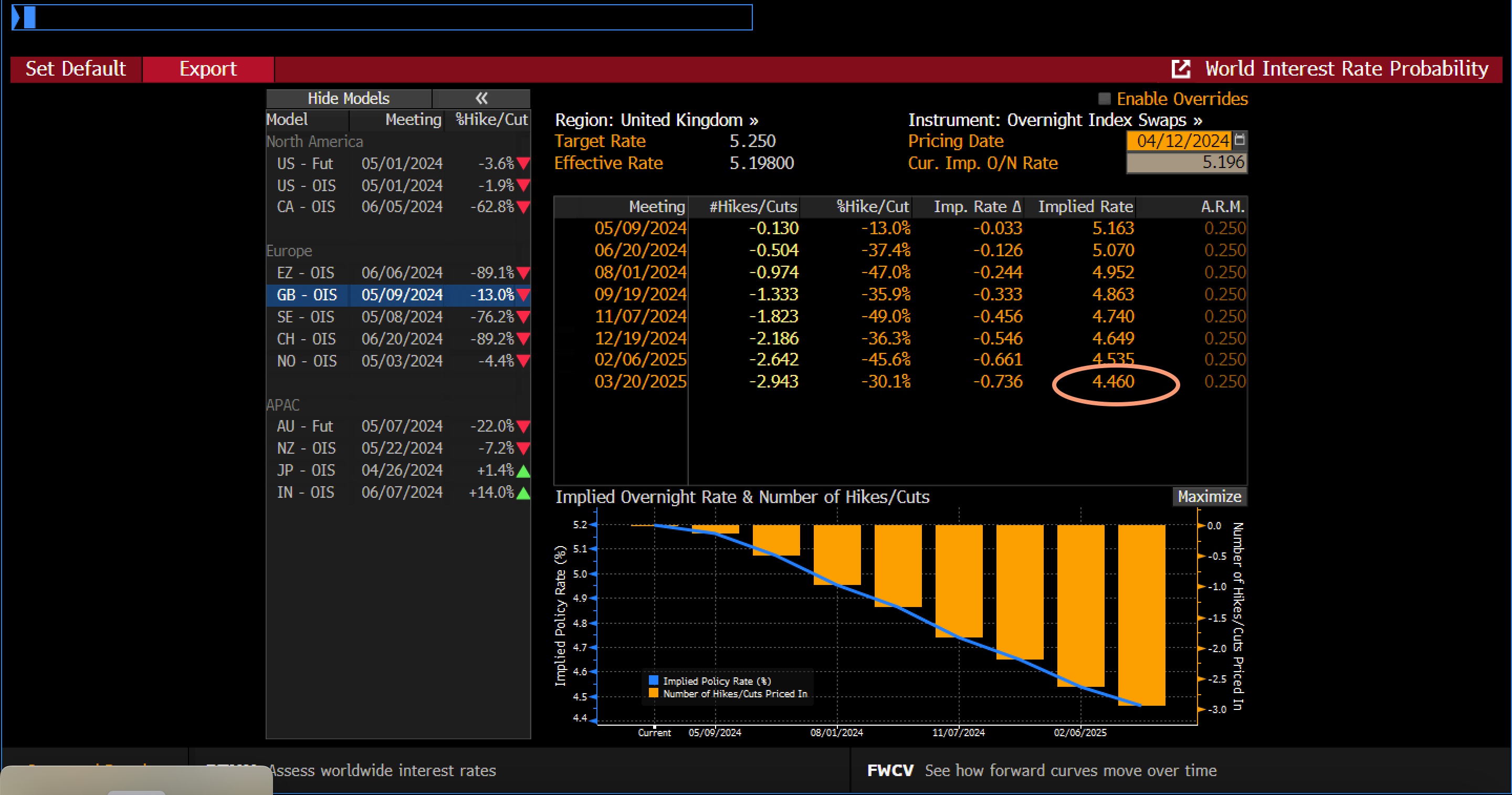
Task: Click the orange Number of Hikes/Cuts legend swatch
Action: coord(653,694)
